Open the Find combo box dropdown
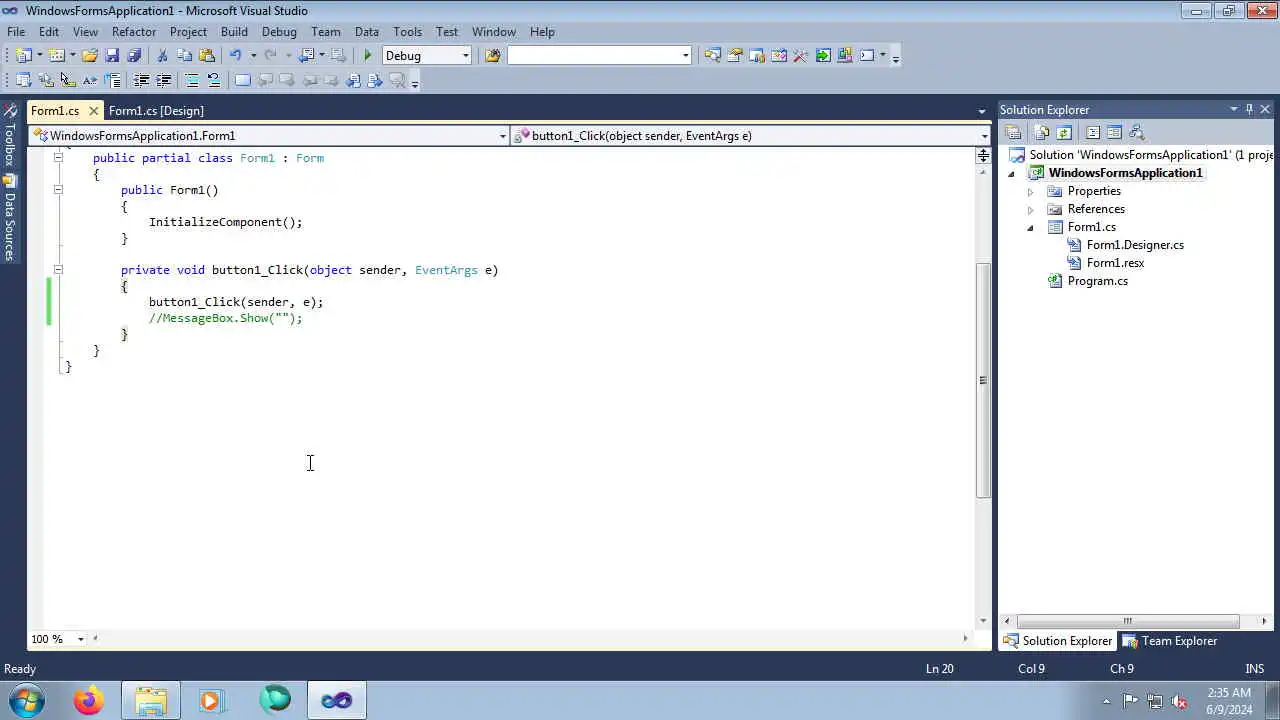 pos(685,56)
